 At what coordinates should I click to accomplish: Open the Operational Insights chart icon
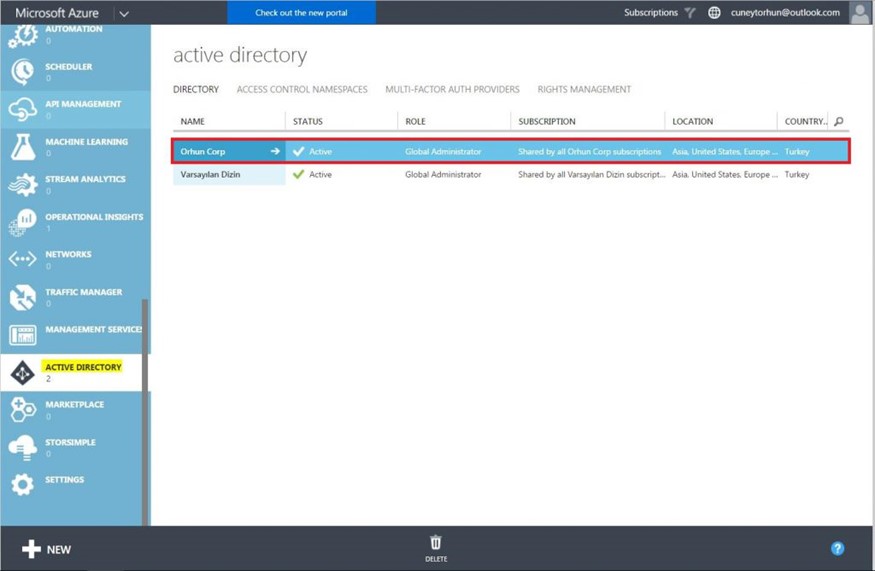(22, 222)
